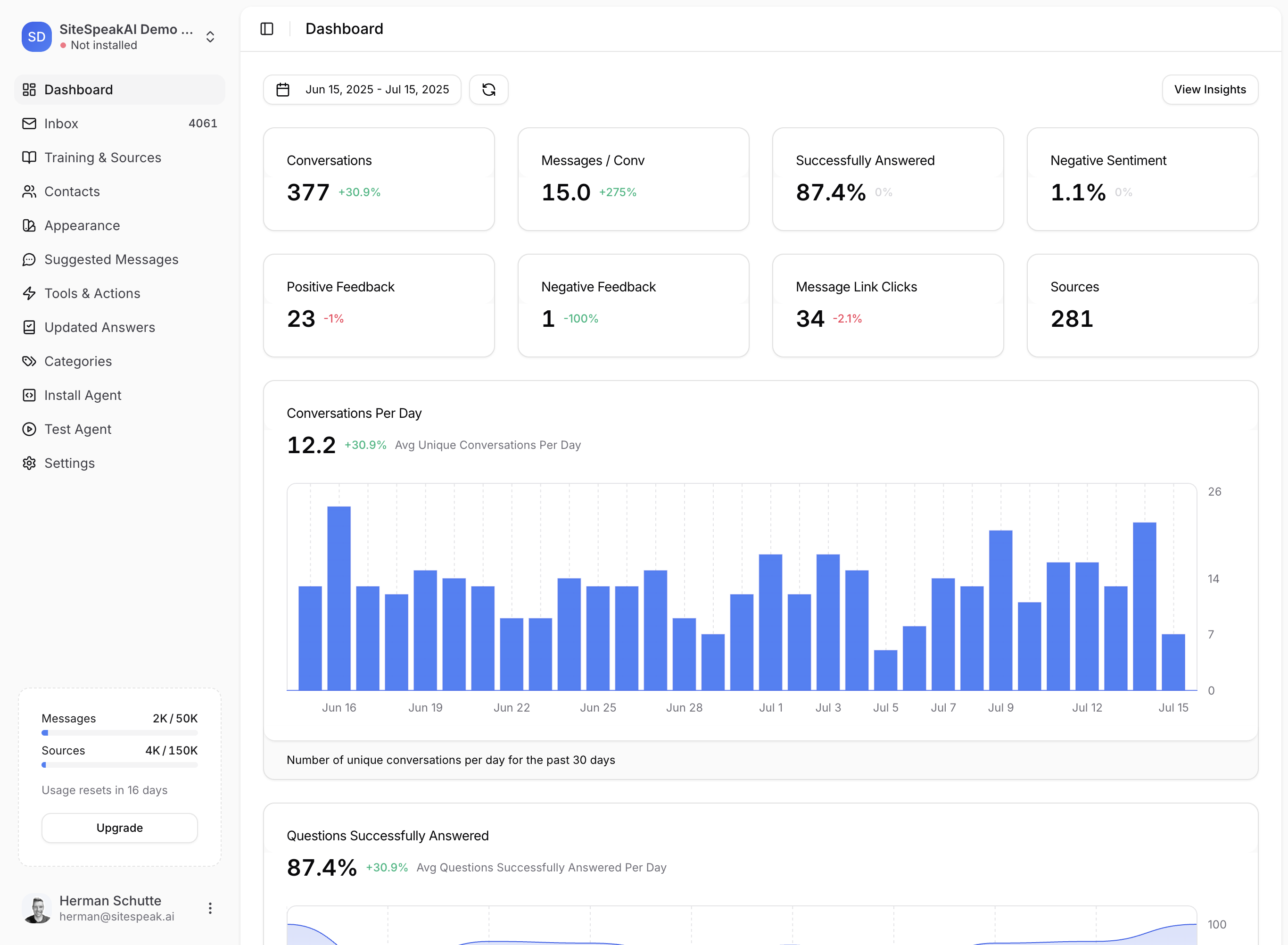Click the tallest bar at Jun 16
The image size is (1288, 945).
click(x=339, y=598)
